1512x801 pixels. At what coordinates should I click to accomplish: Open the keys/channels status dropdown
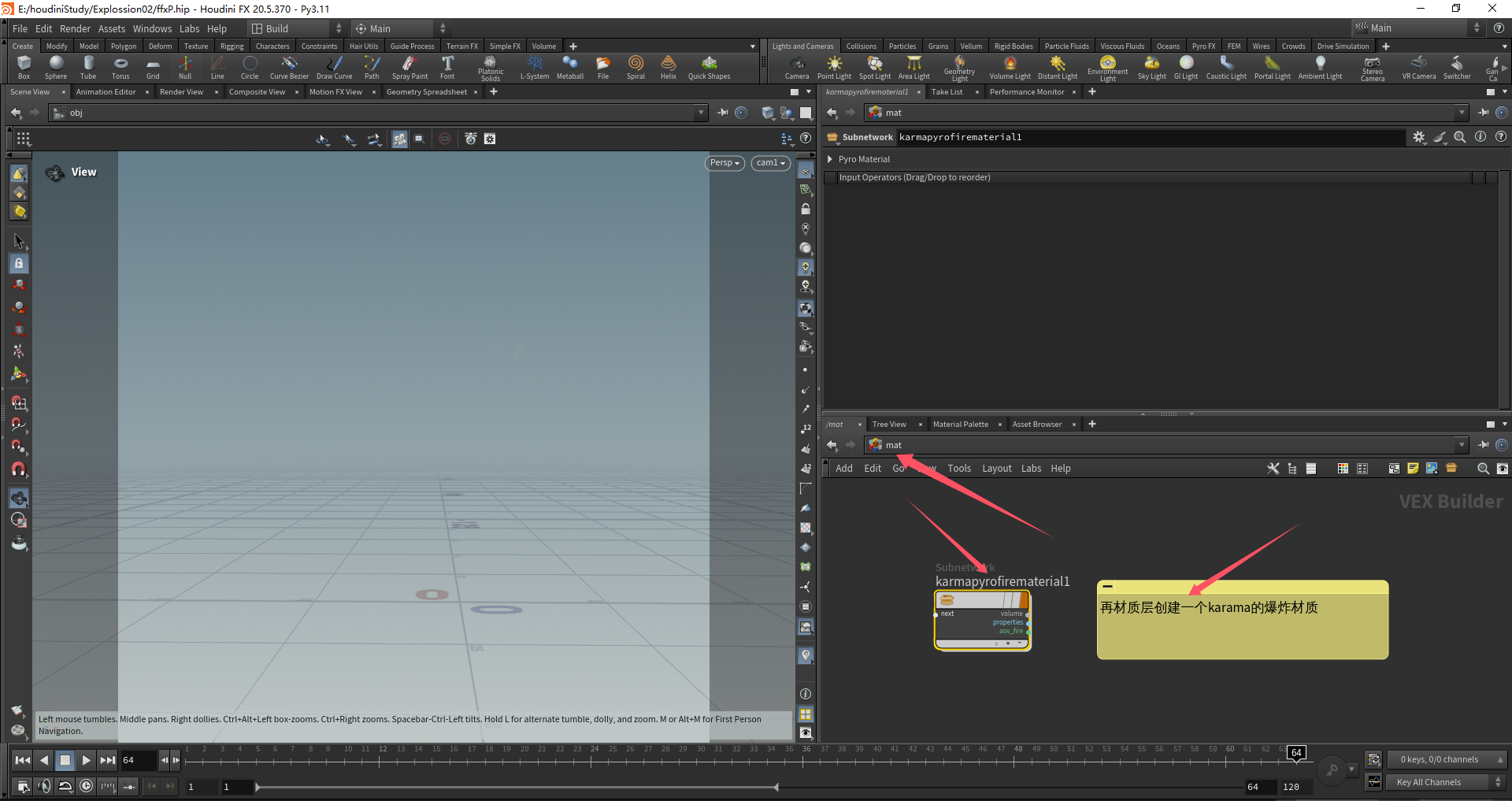(1446, 759)
